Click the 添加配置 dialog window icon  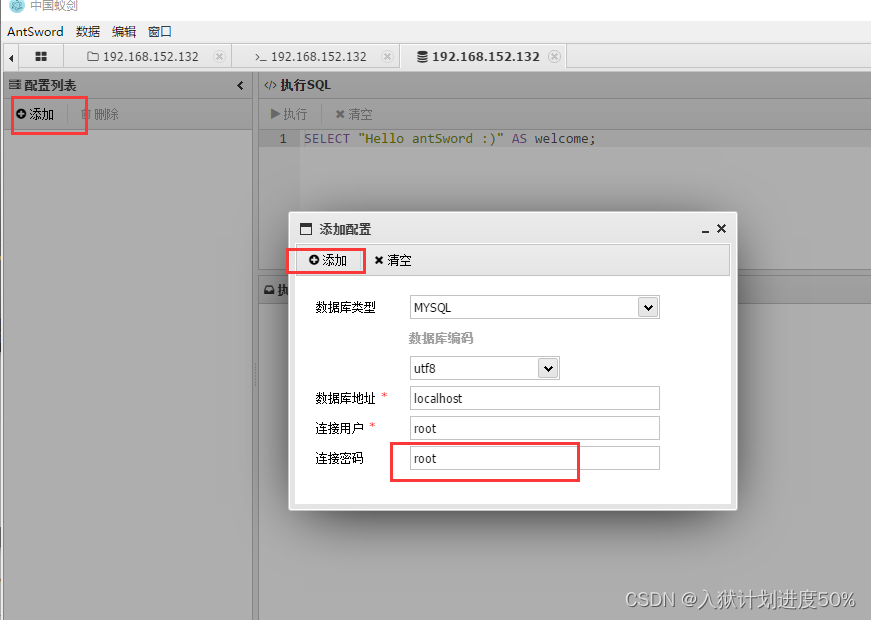click(x=306, y=229)
